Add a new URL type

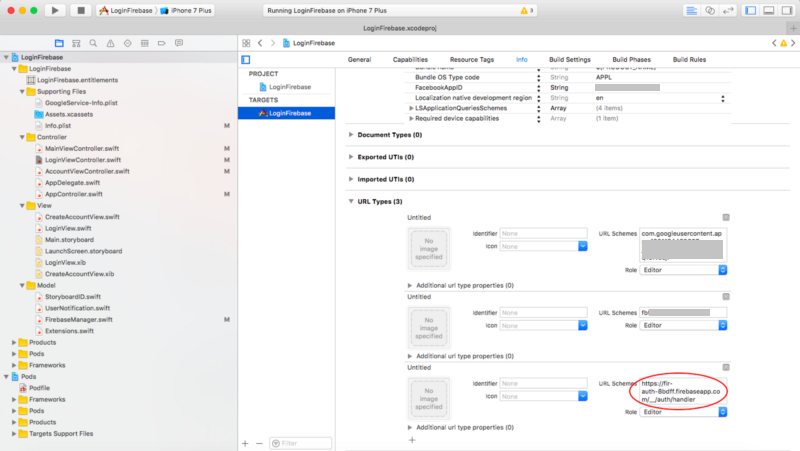[412, 440]
